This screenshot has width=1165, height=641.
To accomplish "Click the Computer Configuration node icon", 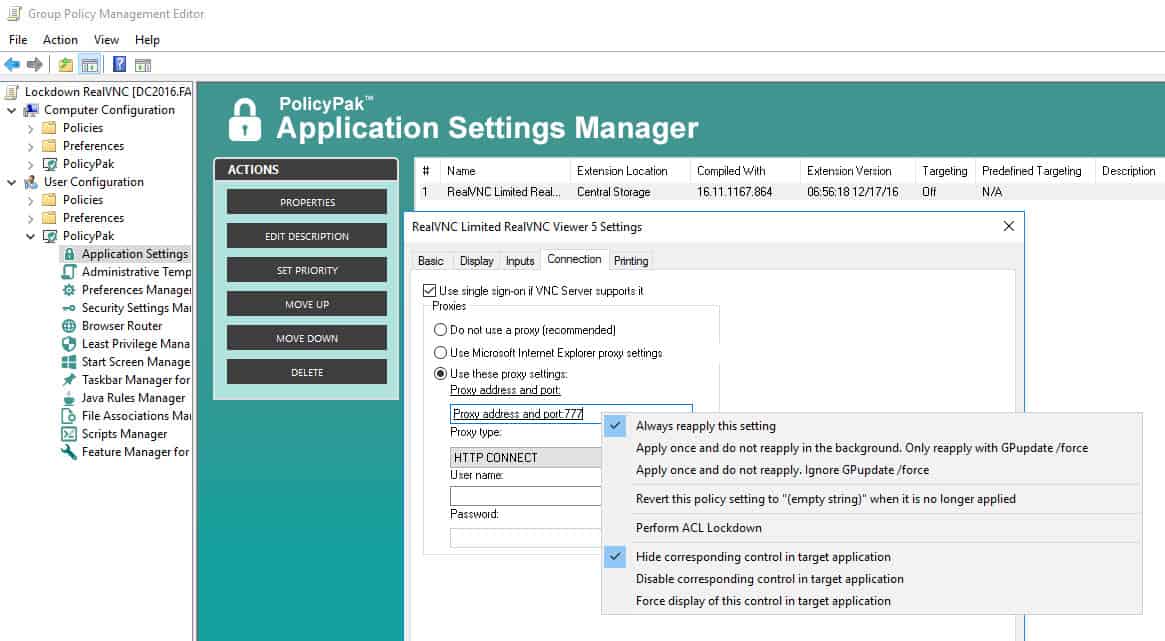I will pyautogui.click(x=31, y=110).
